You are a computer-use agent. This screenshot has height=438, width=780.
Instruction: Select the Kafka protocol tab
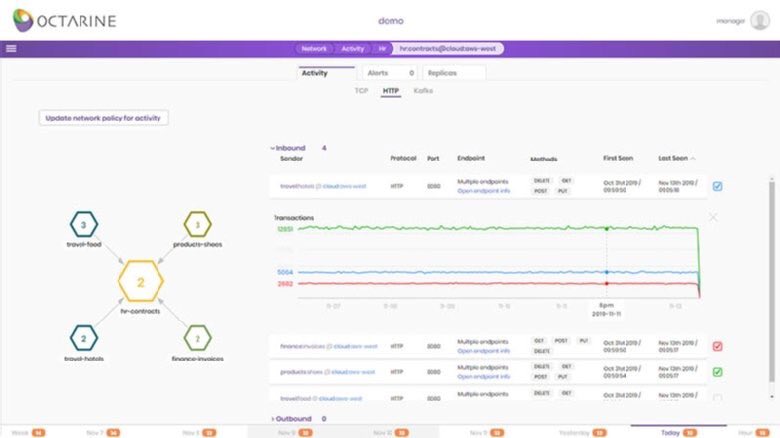pyautogui.click(x=423, y=91)
